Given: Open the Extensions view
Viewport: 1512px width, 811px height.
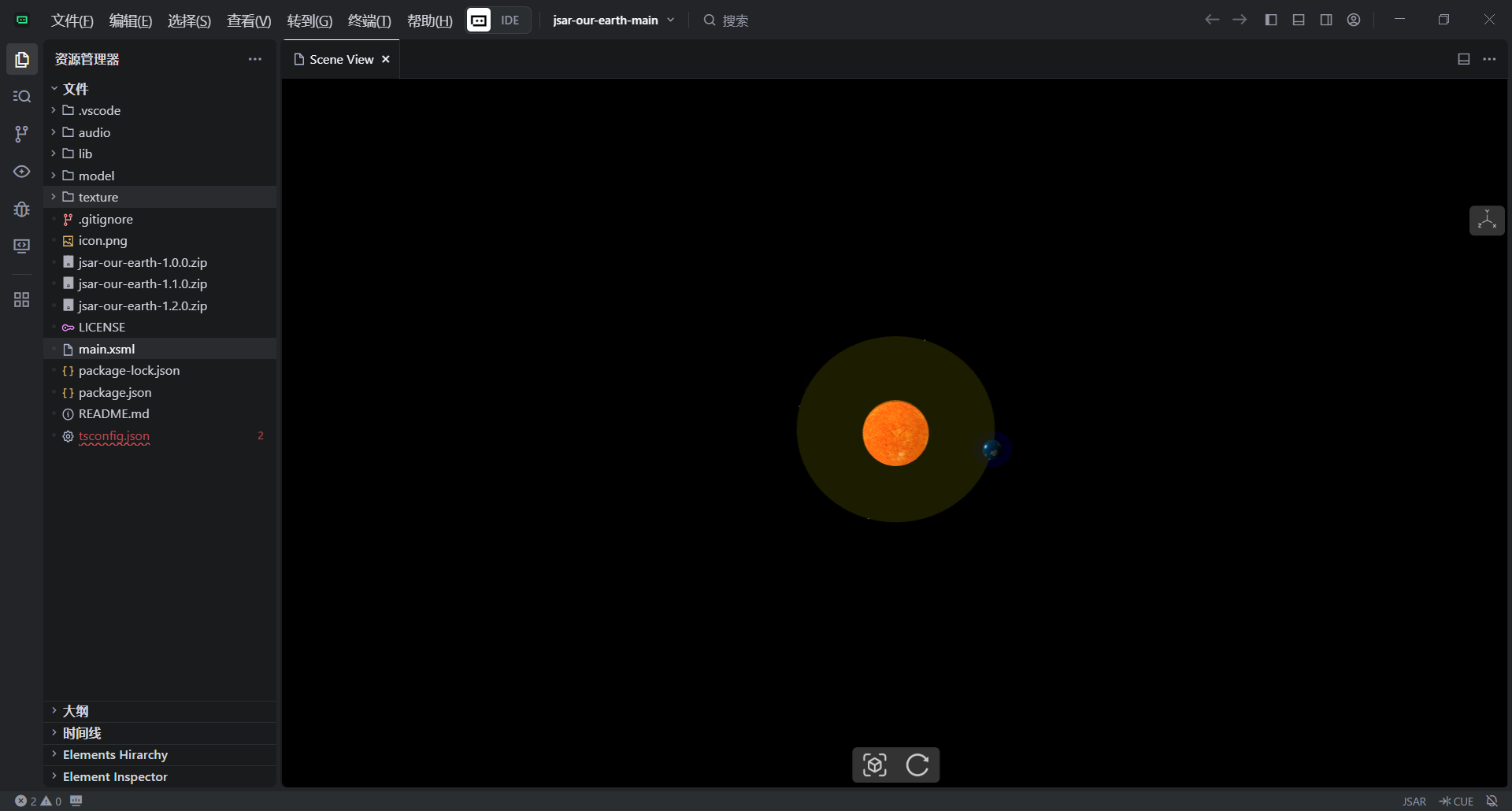Looking at the screenshot, I should point(22,300).
